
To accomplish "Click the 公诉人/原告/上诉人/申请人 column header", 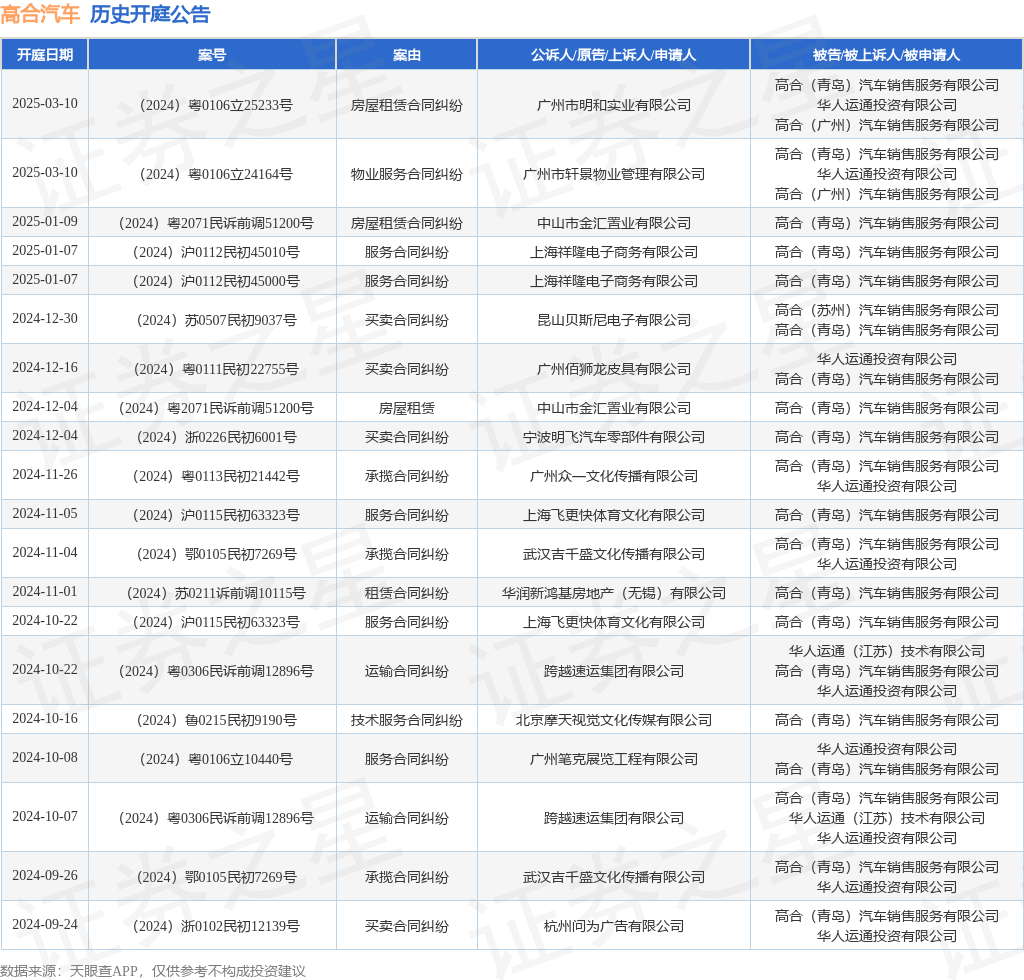I will point(613,55).
